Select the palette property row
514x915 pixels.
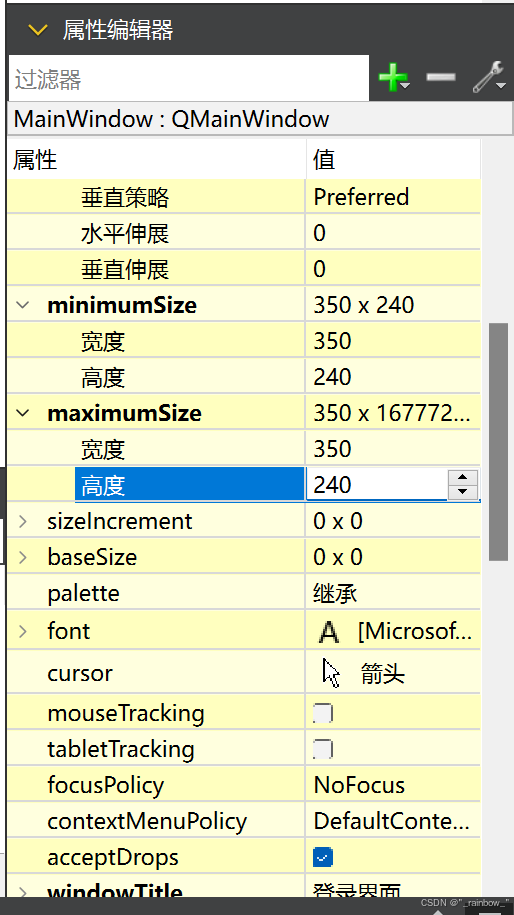click(244, 593)
